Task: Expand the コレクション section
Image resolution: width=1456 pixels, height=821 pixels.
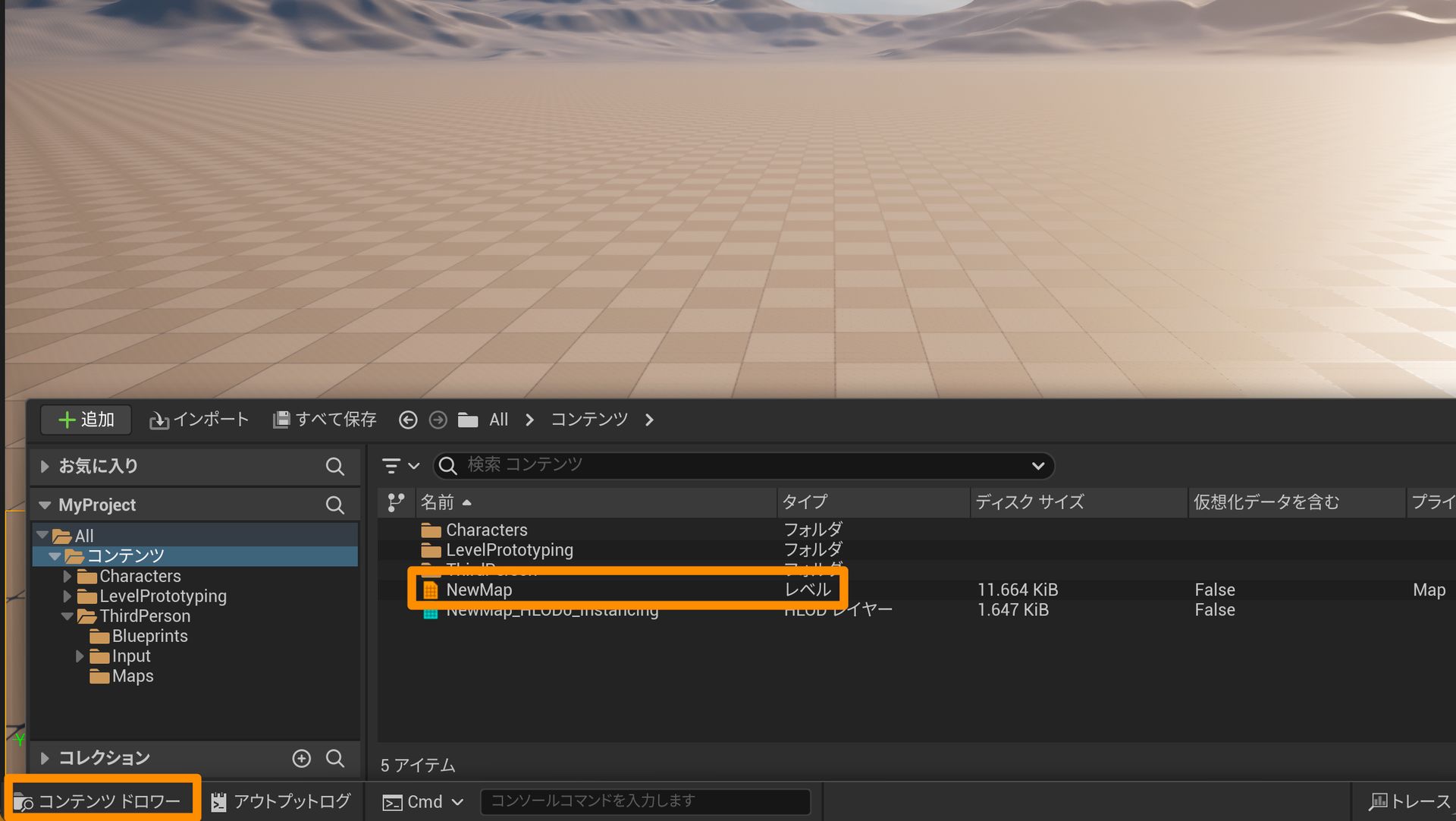Action: pyautogui.click(x=44, y=757)
